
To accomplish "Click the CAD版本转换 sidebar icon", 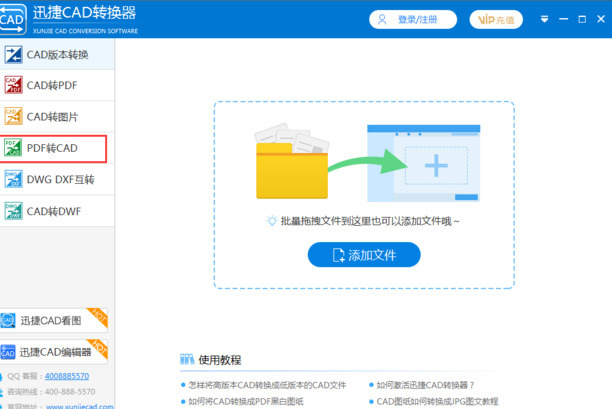I will point(13,54).
